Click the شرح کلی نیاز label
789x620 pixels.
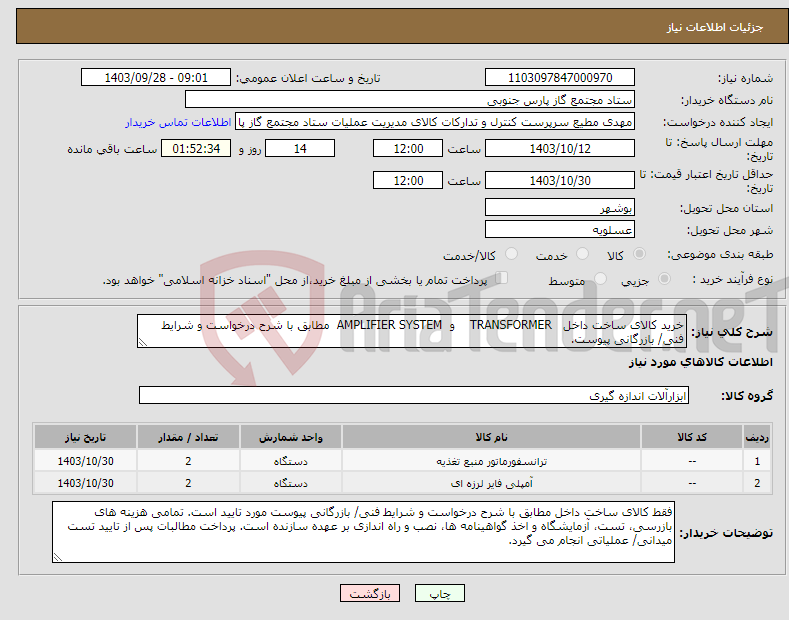pos(732,332)
